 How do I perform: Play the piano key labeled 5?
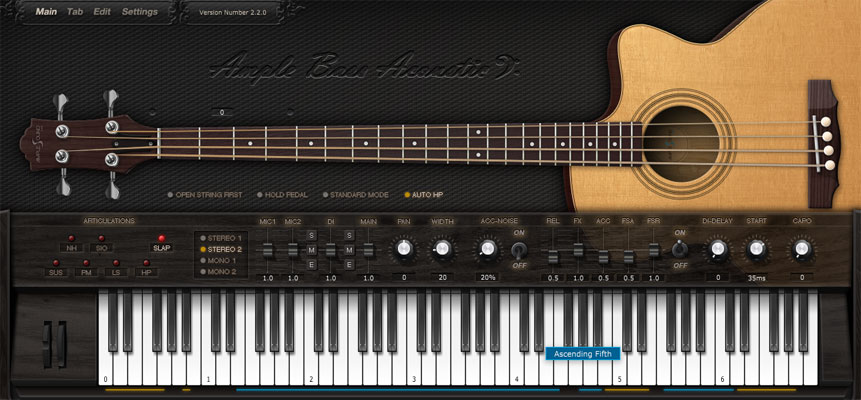tap(619, 368)
